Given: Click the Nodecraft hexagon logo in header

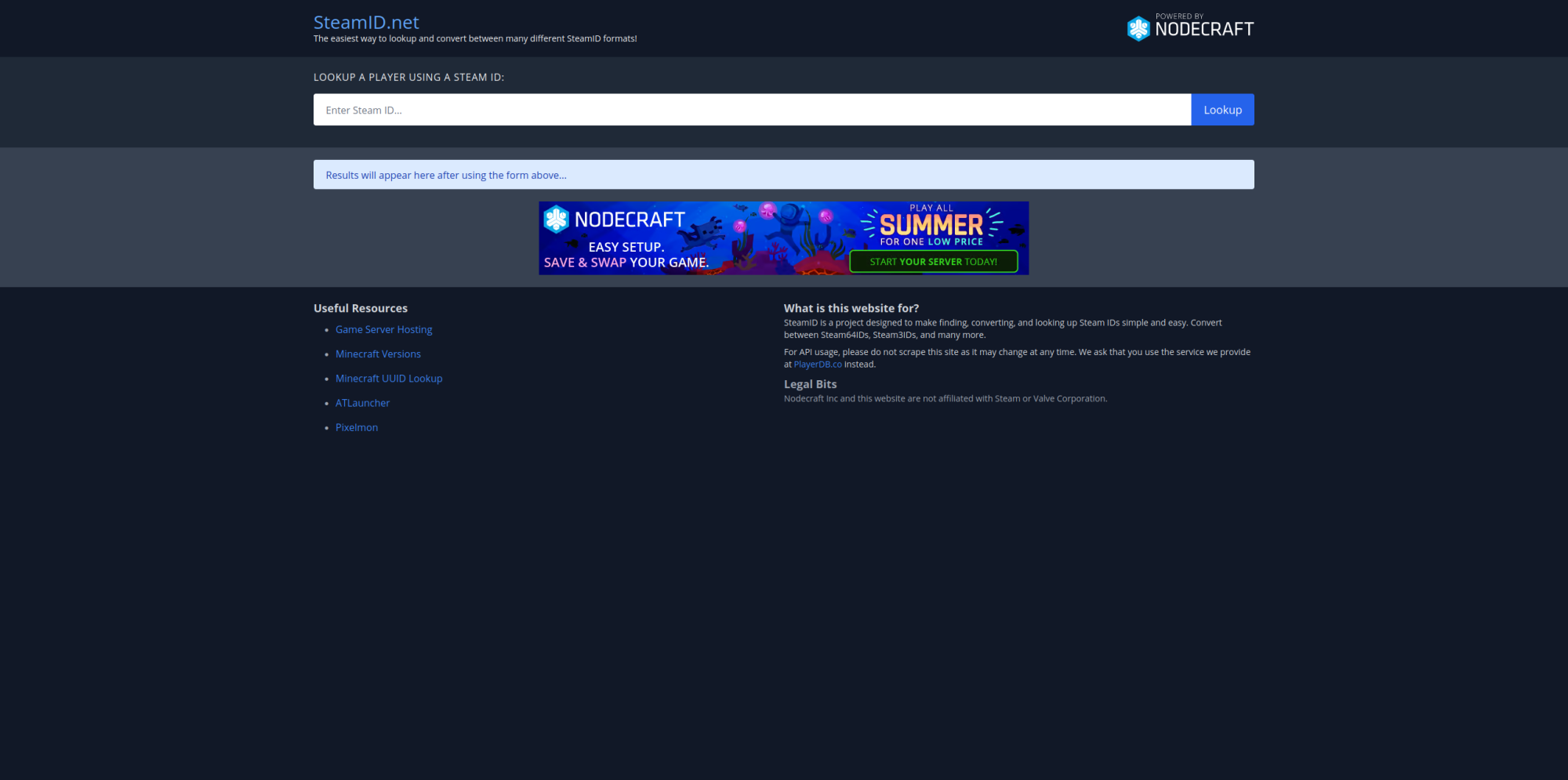Looking at the screenshot, I should click(x=1138, y=29).
